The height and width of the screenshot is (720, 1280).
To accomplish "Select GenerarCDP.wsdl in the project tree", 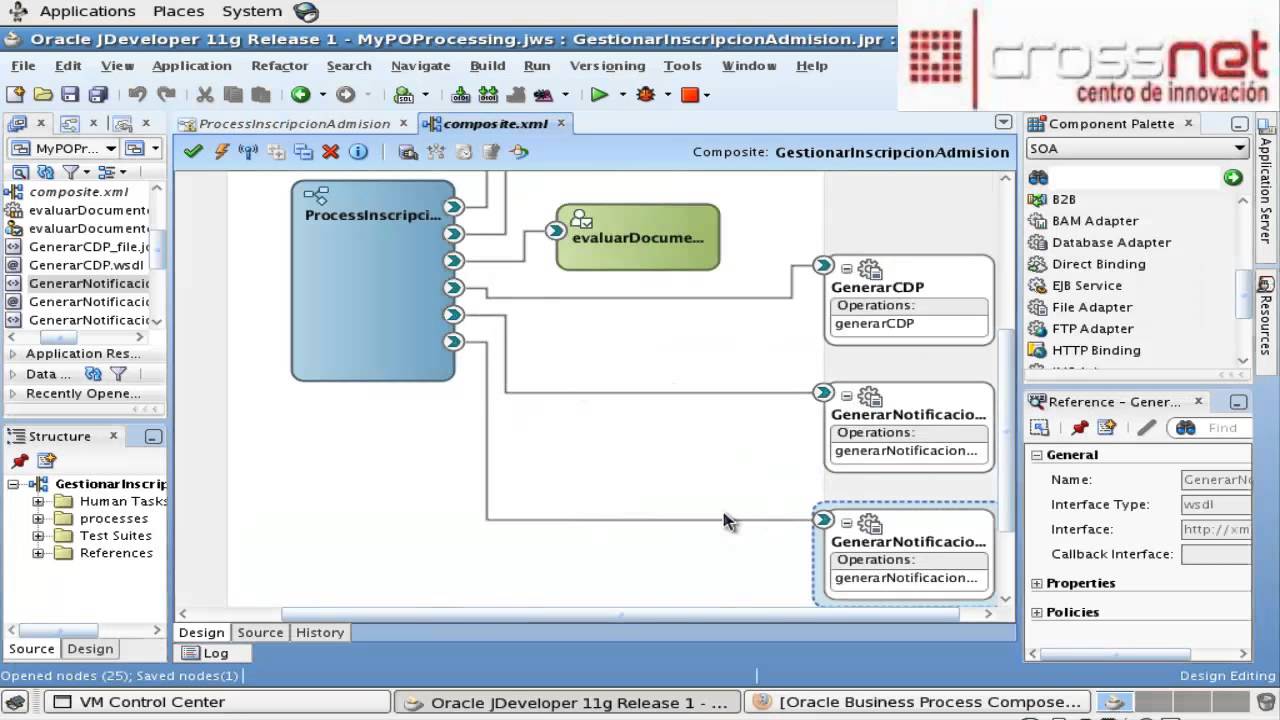I will [x=86, y=265].
